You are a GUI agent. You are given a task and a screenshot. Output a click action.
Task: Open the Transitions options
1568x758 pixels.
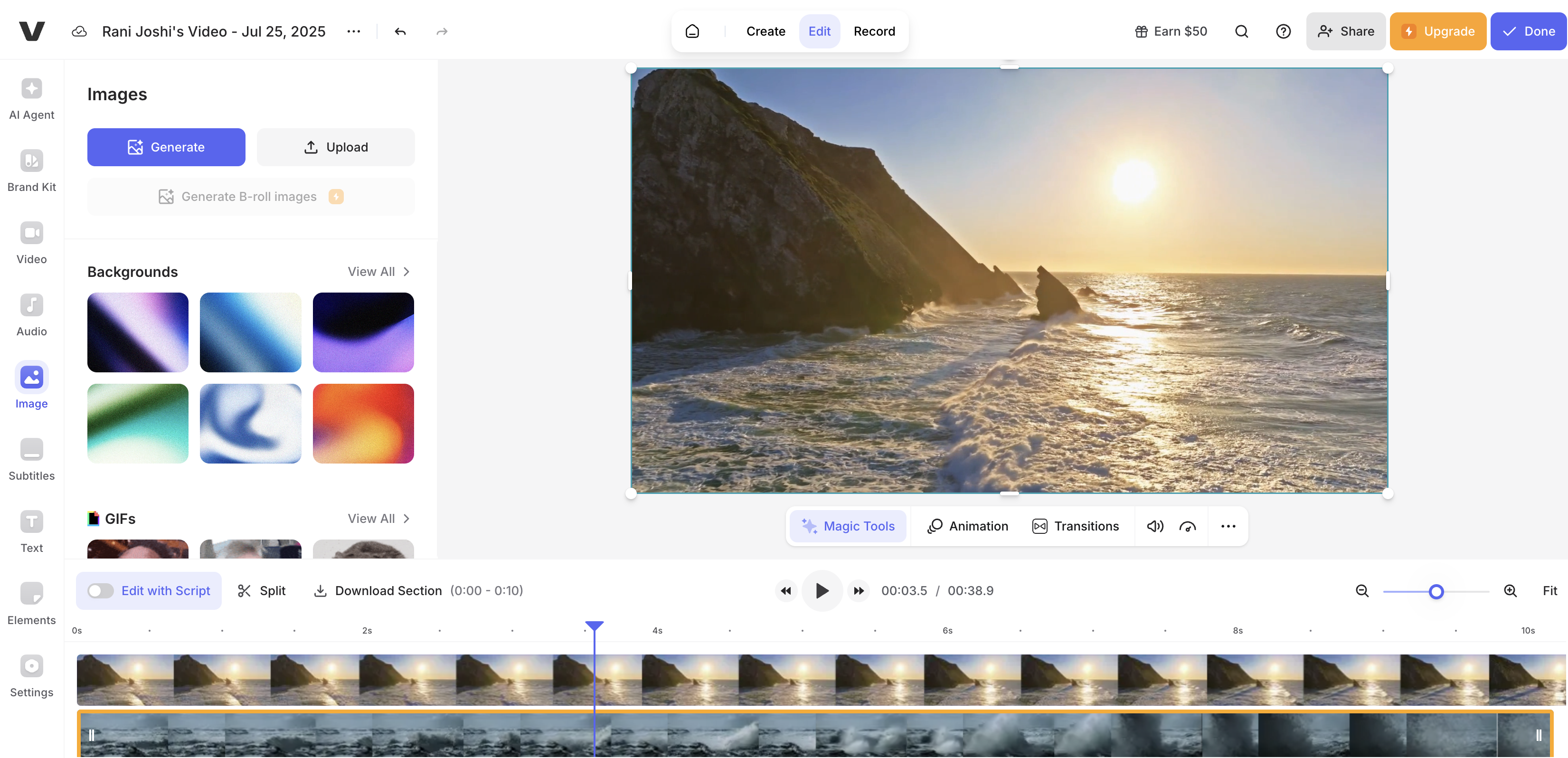1076,526
